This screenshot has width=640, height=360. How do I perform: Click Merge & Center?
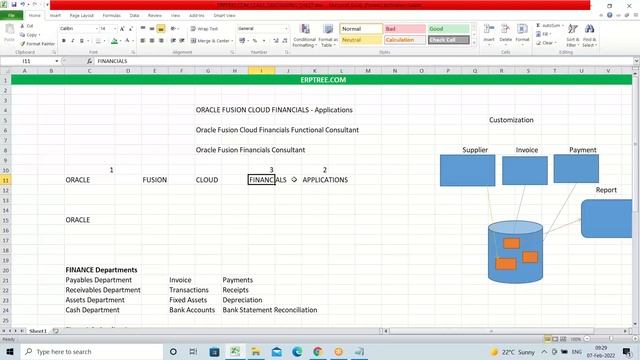(x=210, y=41)
